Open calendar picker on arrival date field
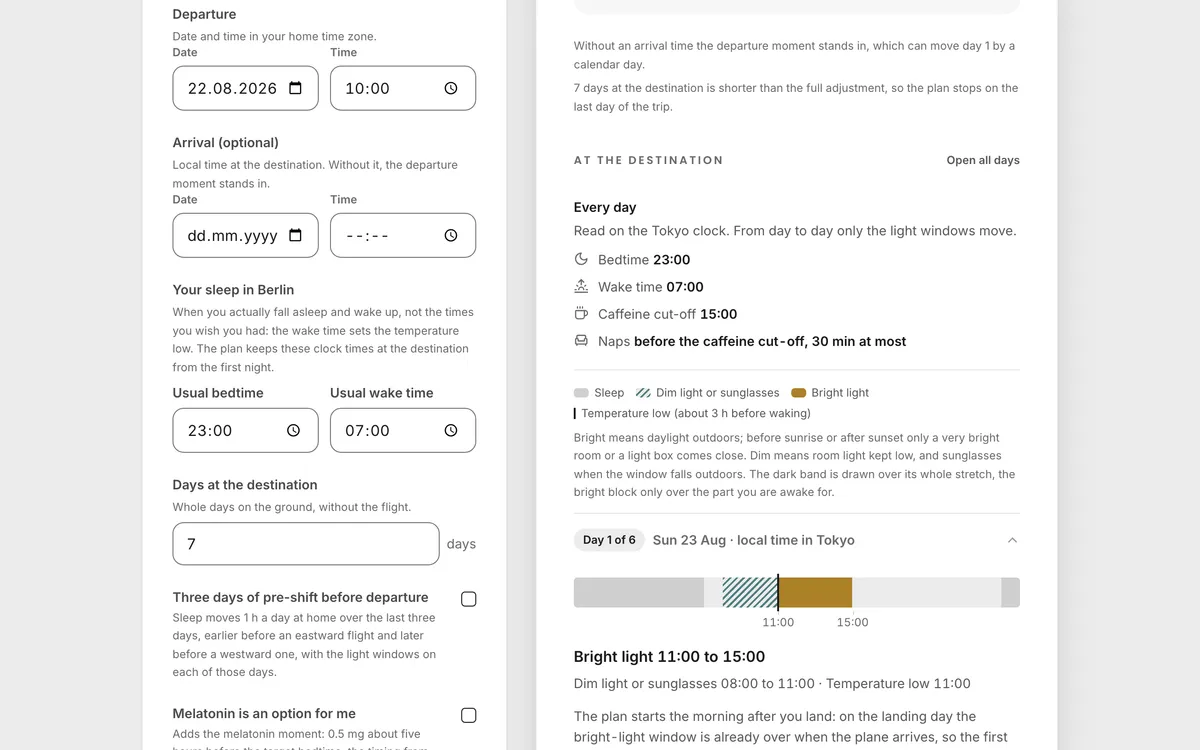Viewport: 1200px width, 750px height. pos(295,235)
